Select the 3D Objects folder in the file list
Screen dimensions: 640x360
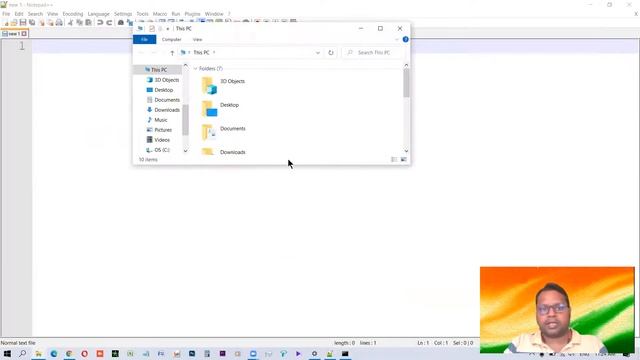pyautogui.click(x=223, y=84)
